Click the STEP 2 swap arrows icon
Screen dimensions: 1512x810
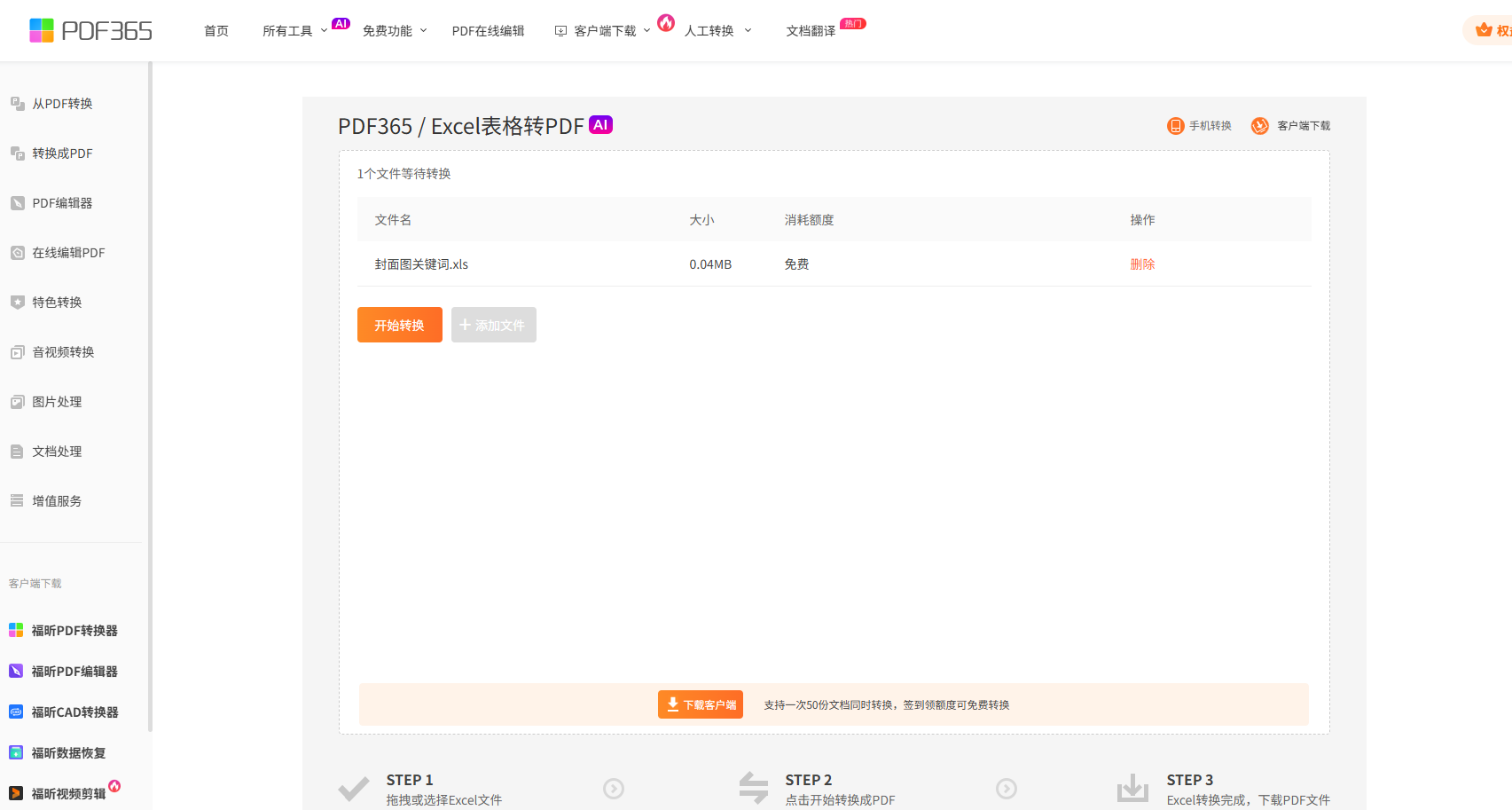(x=754, y=788)
